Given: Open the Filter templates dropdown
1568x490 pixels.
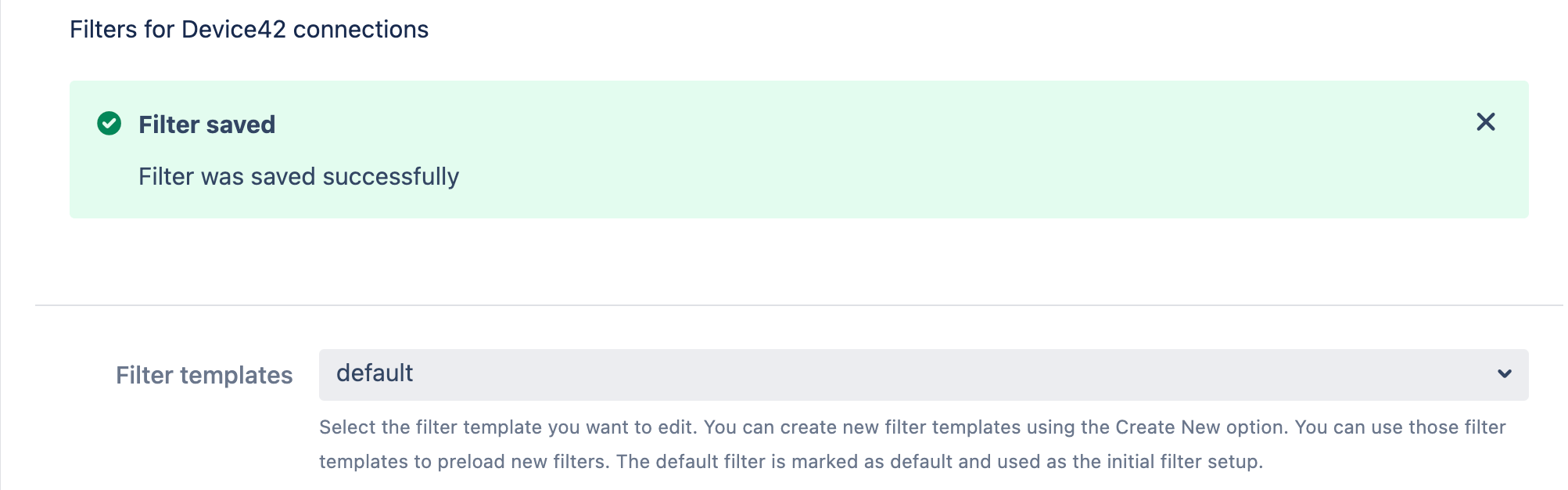Looking at the screenshot, I should tap(923, 375).
